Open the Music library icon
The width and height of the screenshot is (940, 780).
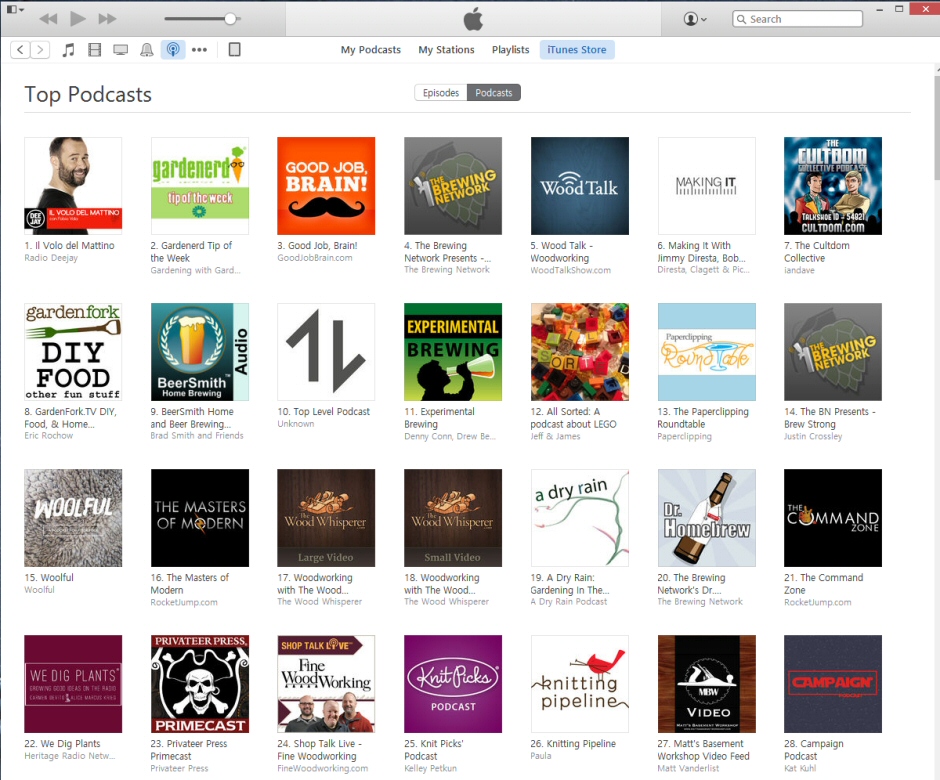(69, 50)
